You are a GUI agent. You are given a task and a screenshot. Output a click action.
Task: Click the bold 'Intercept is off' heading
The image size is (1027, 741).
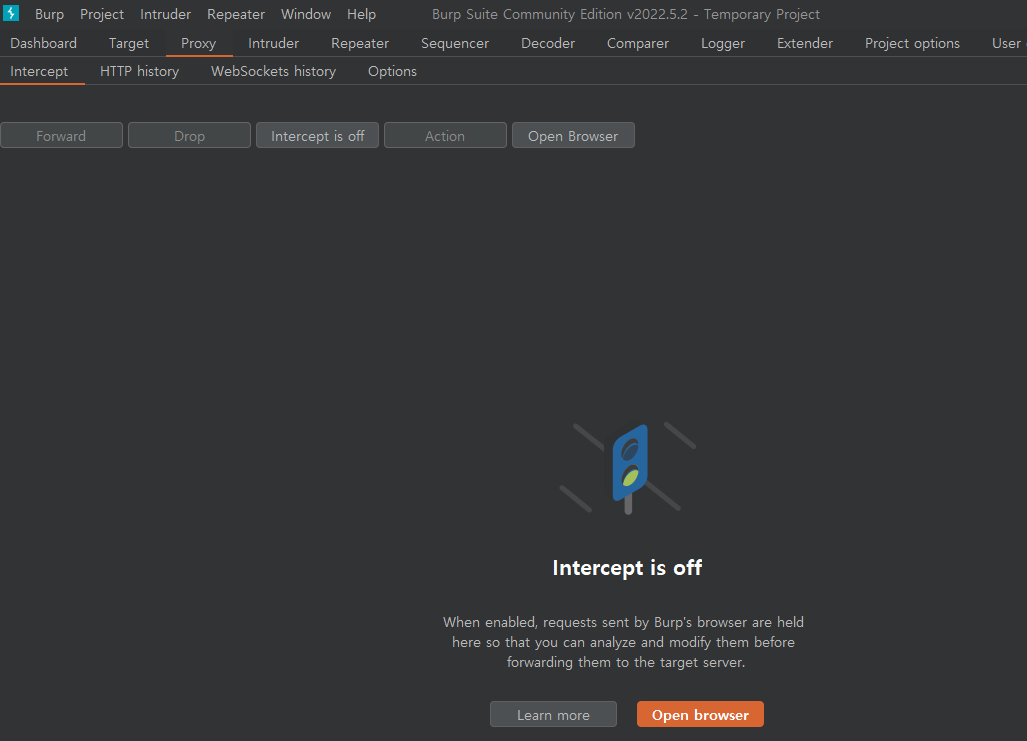[627, 567]
